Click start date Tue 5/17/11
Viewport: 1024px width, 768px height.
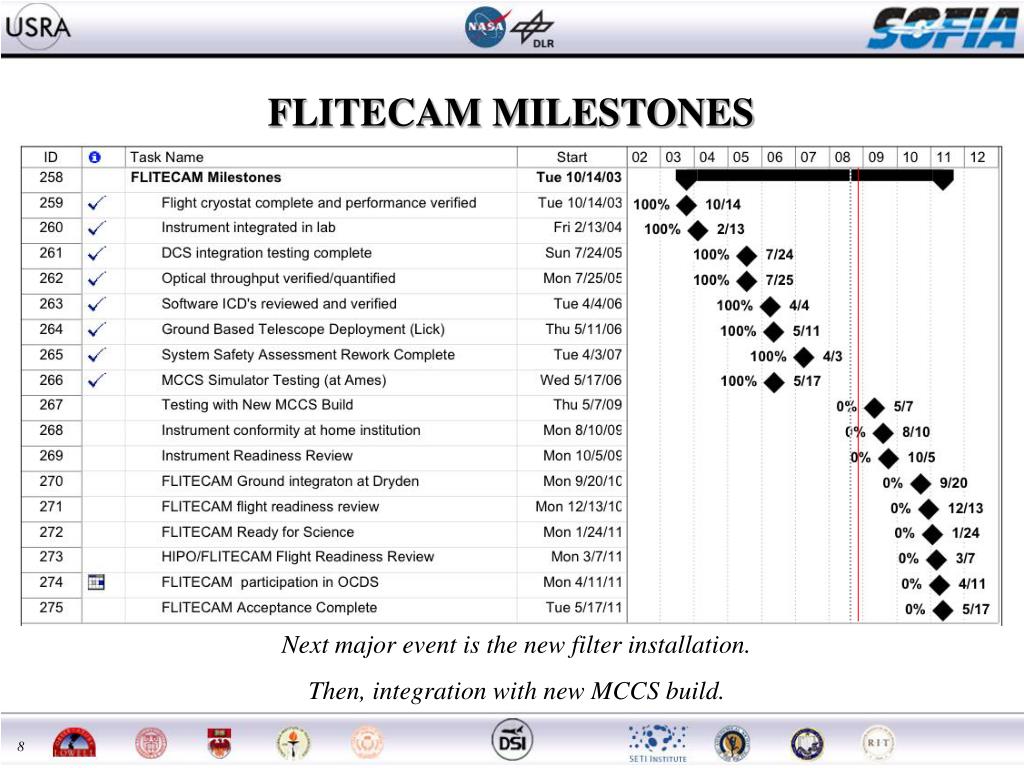pyautogui.click(x=584, y=608)
